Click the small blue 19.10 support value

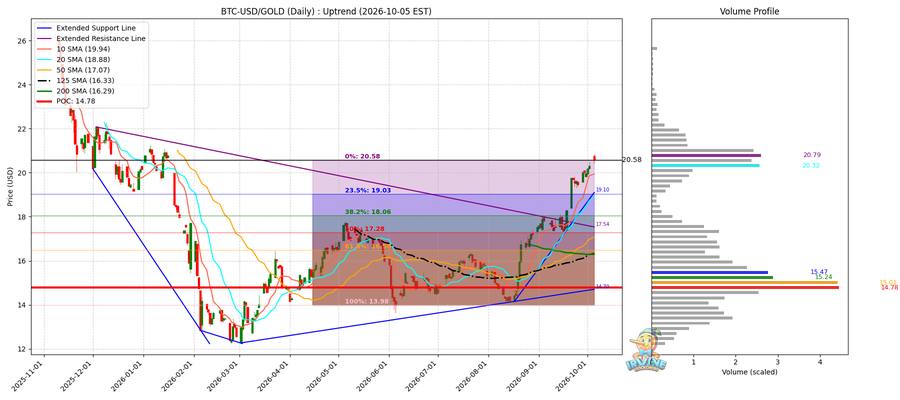point(602,189)
